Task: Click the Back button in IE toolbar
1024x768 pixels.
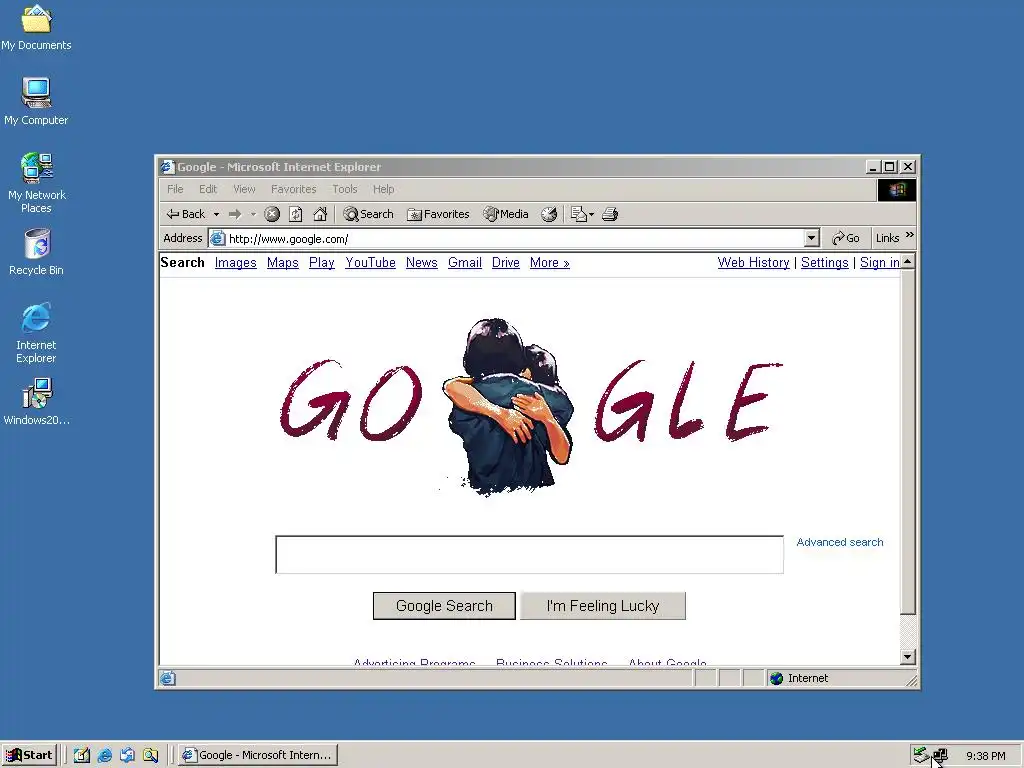Action: tap(186, 214)
